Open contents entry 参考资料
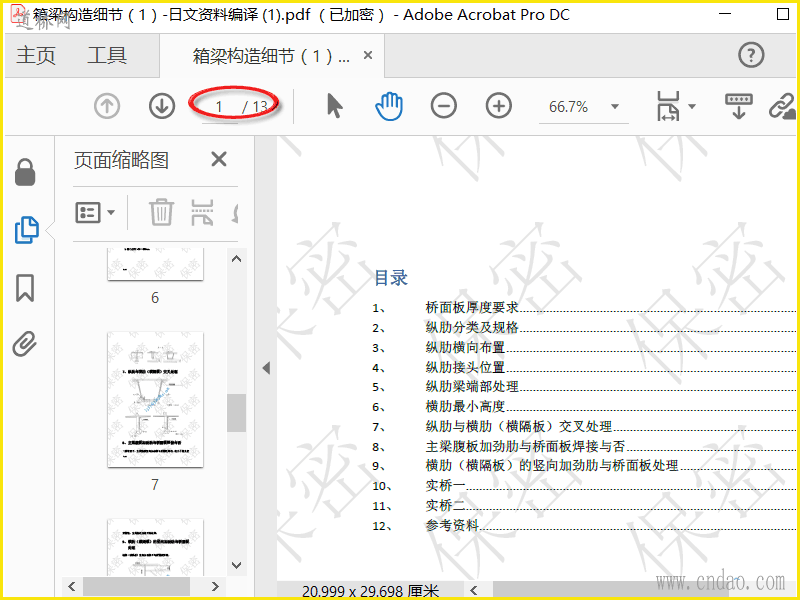 pos(452,525)
